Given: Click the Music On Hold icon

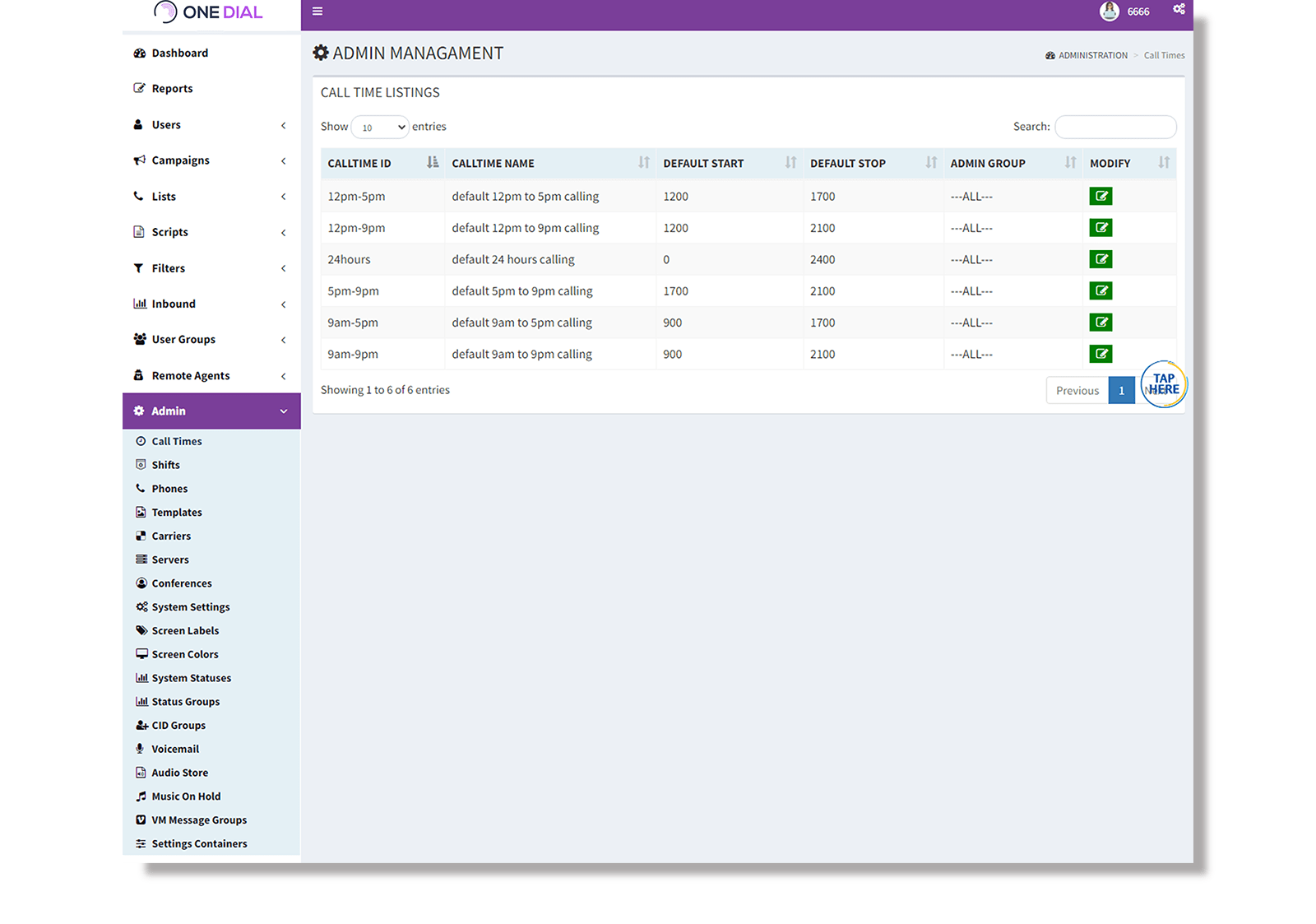Looking at the screenshot, I should point(141,796).
